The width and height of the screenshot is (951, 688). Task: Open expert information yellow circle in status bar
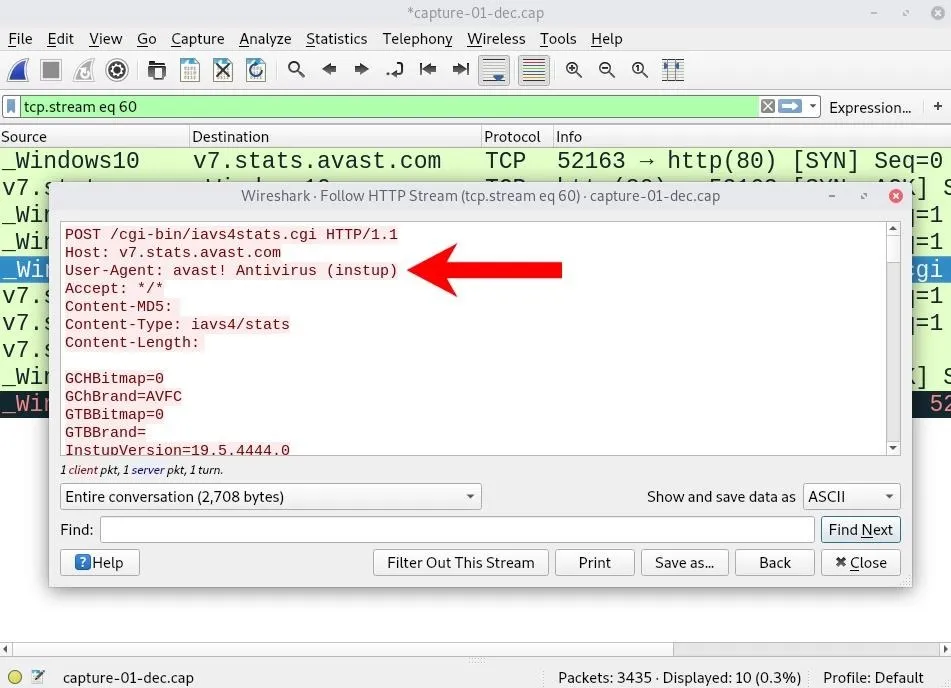pos(15,677)
